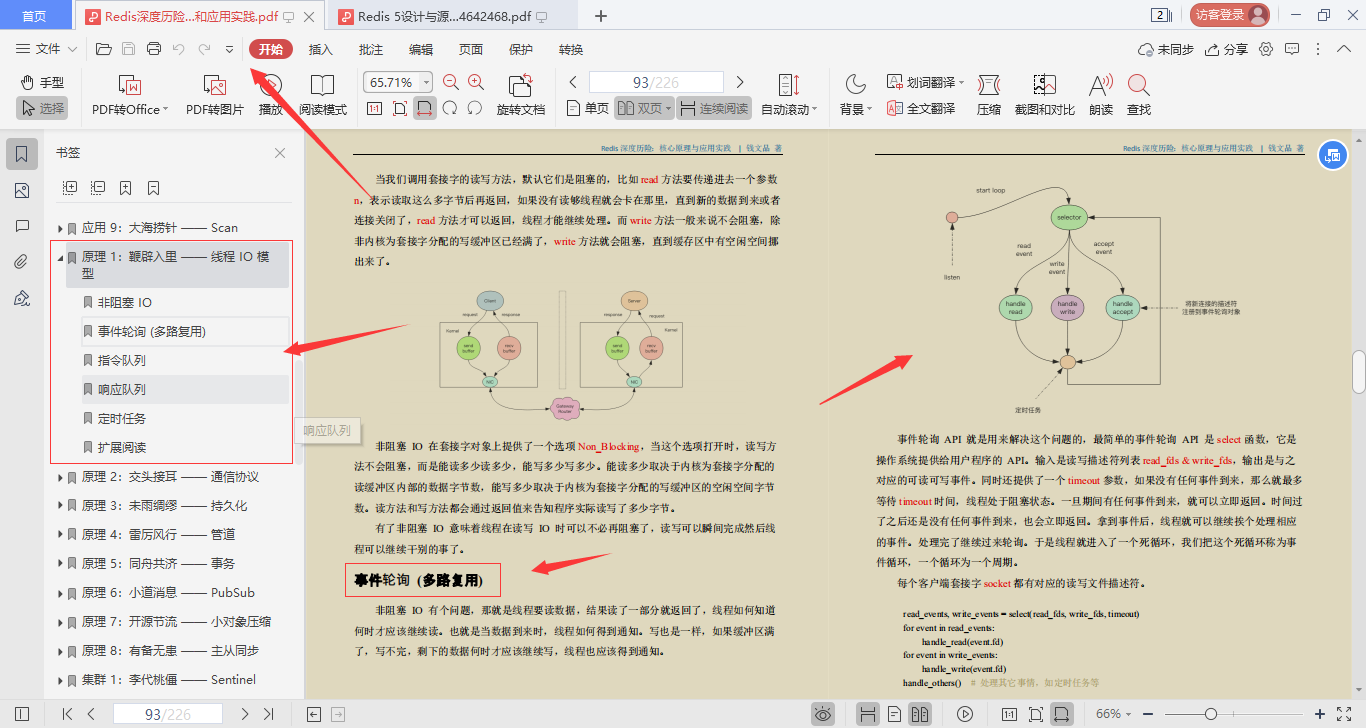Open the PDF转Office conversion tool
1366x728 pixels.
(130, 95)
